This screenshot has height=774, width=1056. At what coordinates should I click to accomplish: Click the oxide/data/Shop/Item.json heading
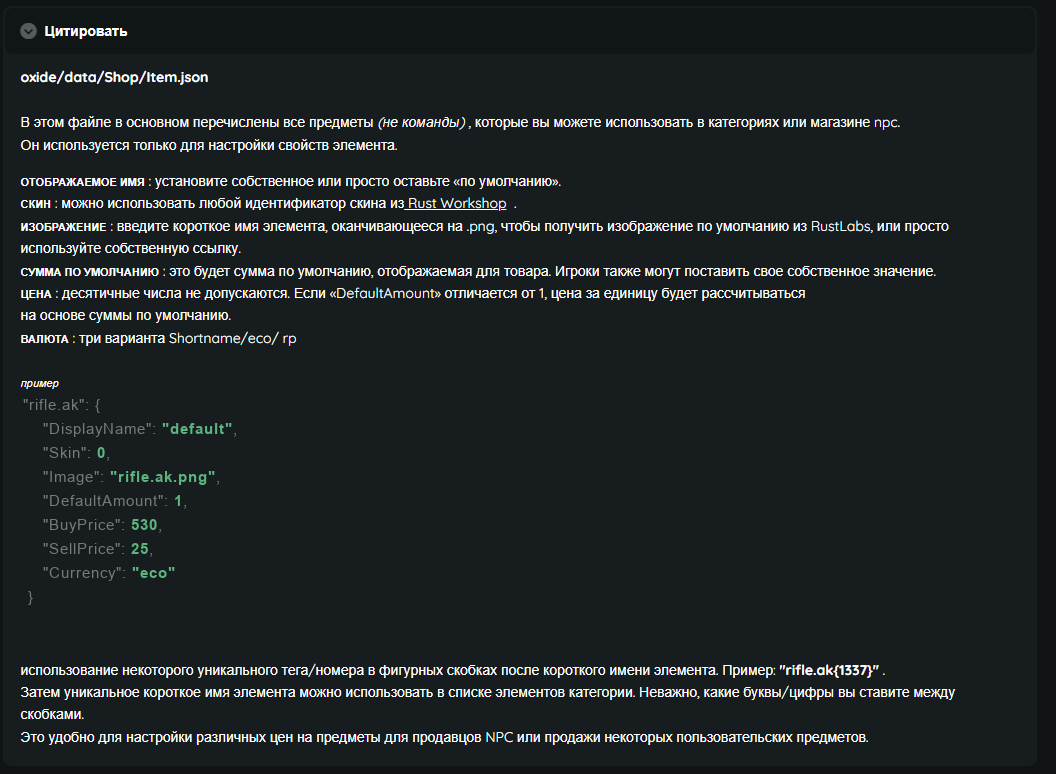tap(114, 76)
